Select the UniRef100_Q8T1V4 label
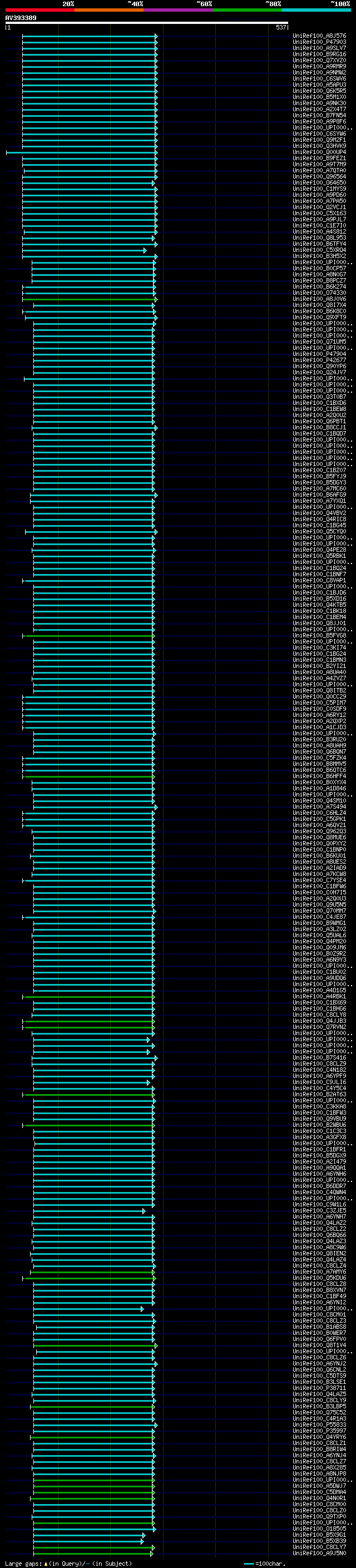356x1568 pixels. 319,1345
